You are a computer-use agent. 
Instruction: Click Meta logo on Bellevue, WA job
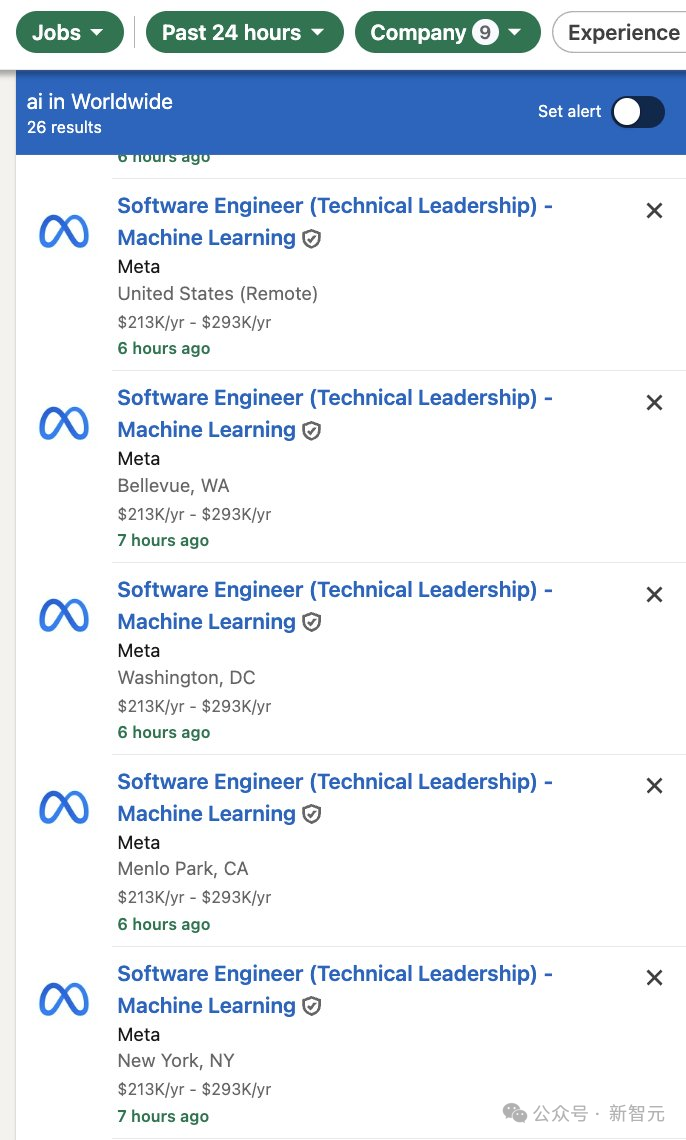click(64, 424)
